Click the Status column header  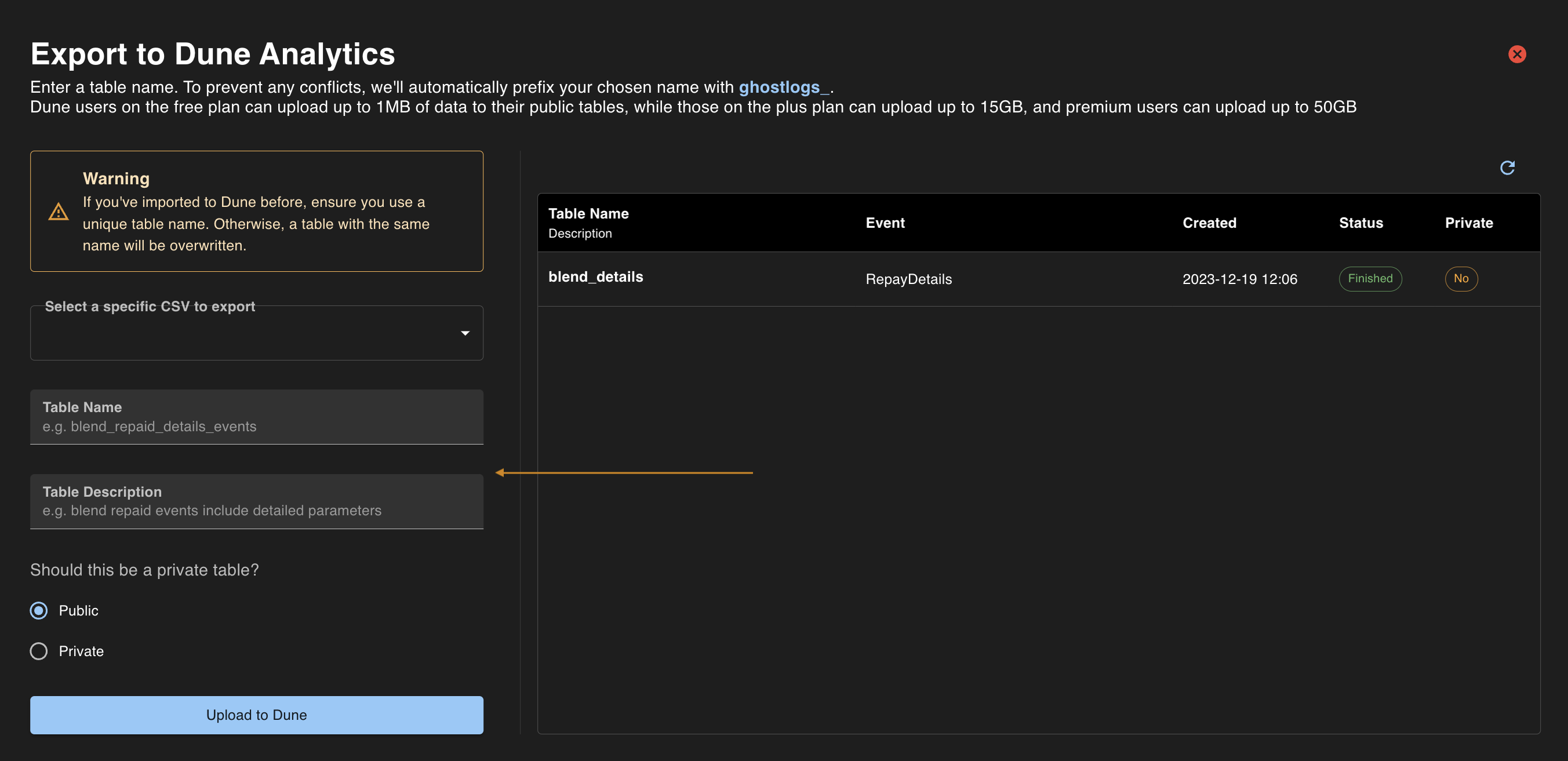(1360, 223)
